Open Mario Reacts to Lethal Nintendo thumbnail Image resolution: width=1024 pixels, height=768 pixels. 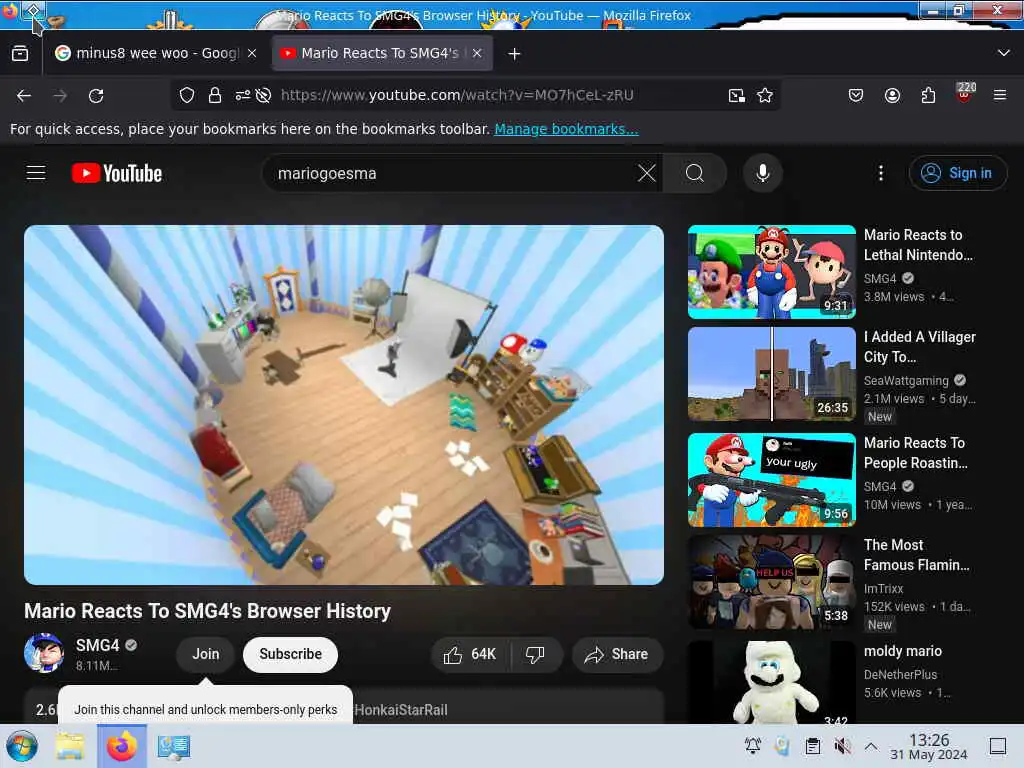click(x=772, y=272)
